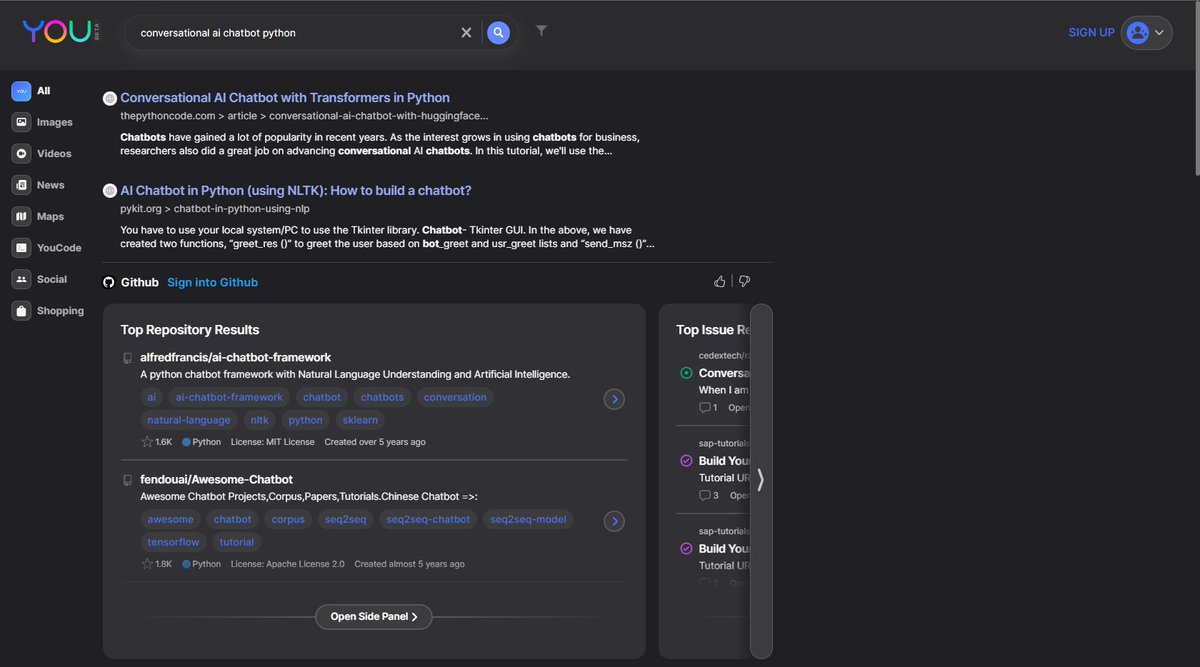This screenshot has height=667, width=1200.
Task: Switch to the YouCode tab
Action: pyautogui.click(x=47, y=248)
